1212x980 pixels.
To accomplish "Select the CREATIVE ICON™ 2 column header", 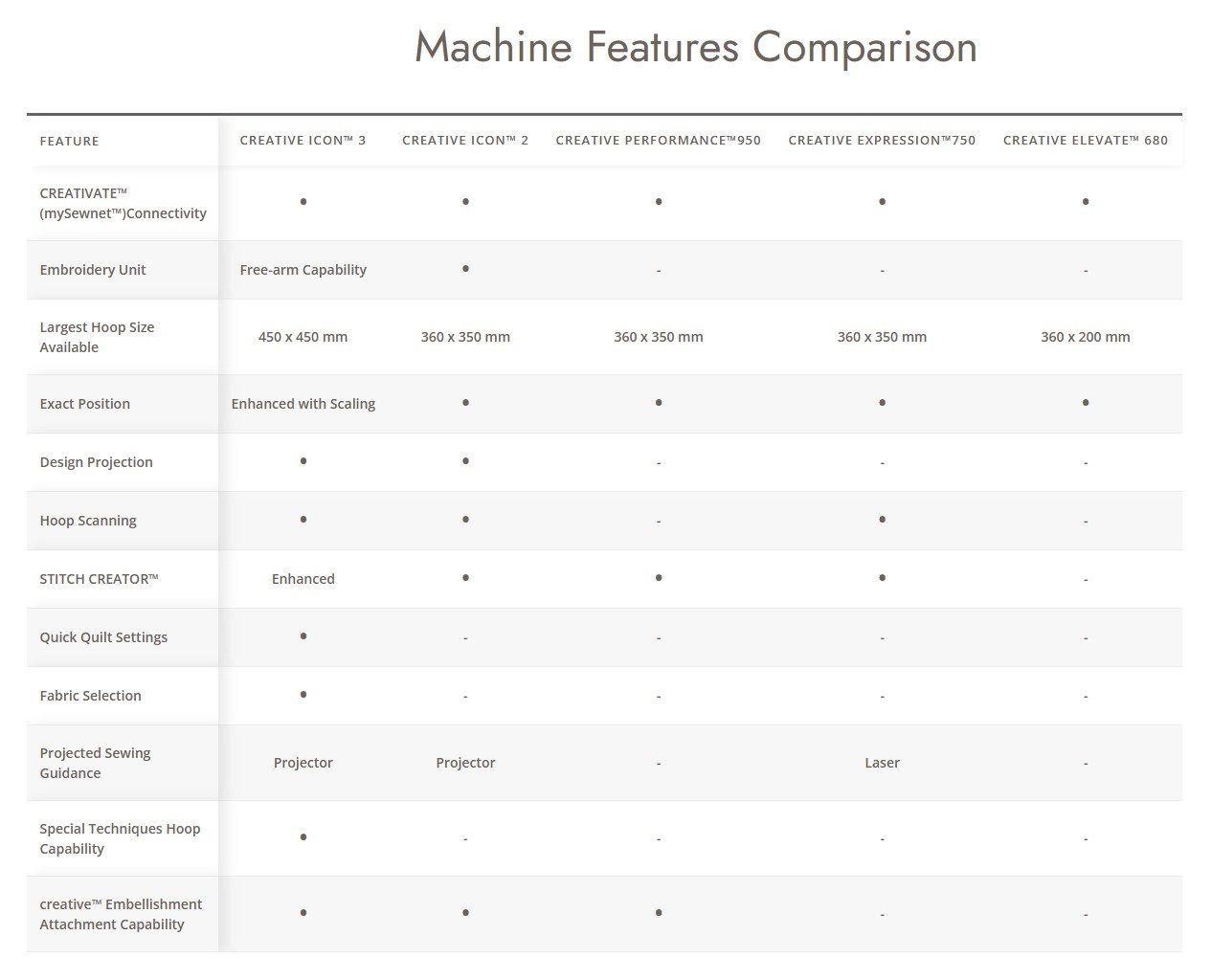I will pyautogui.click(x=465, y=140).
